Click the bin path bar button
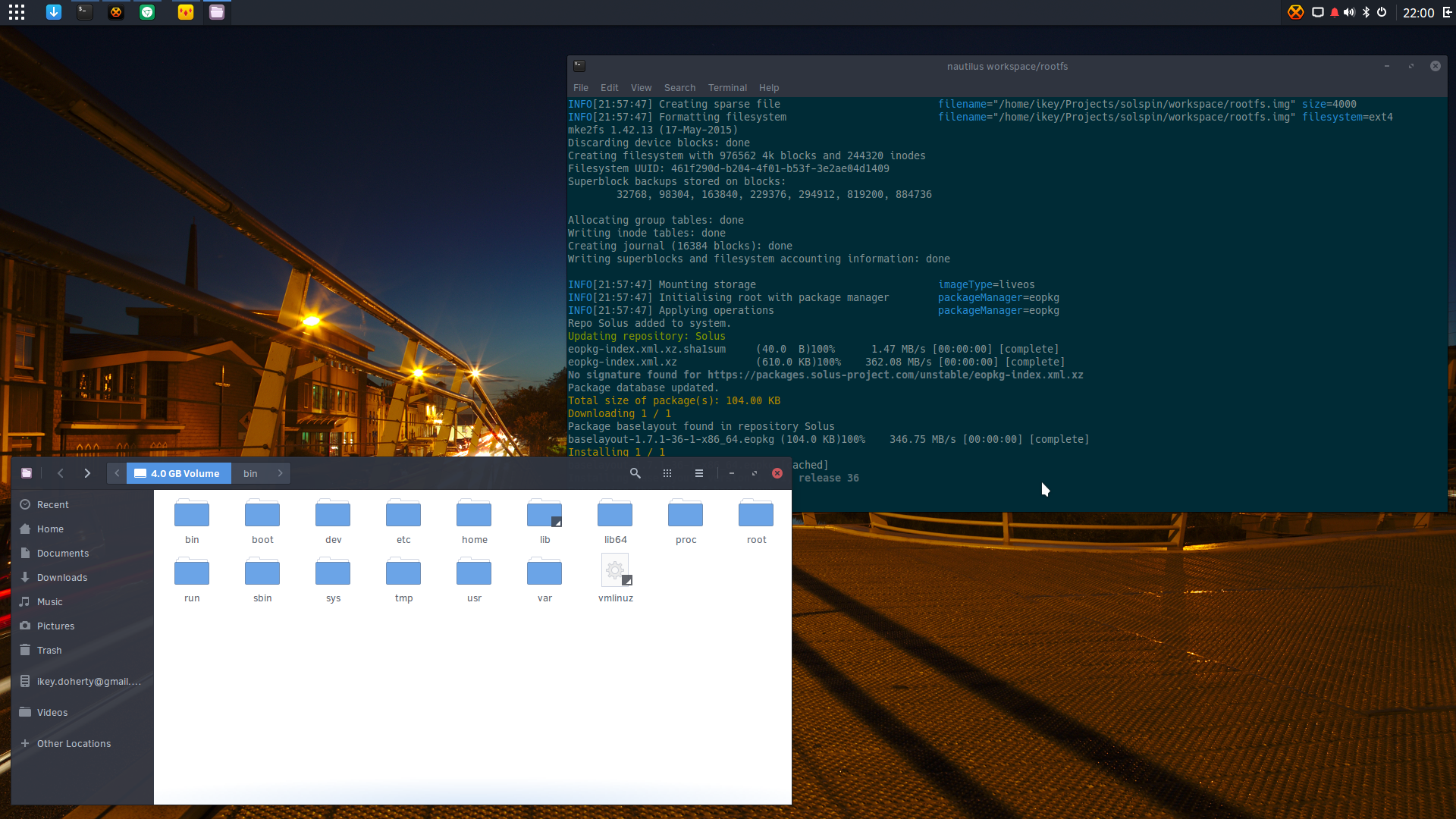This screenshot has width=1456, height=819. coord(250,473)
